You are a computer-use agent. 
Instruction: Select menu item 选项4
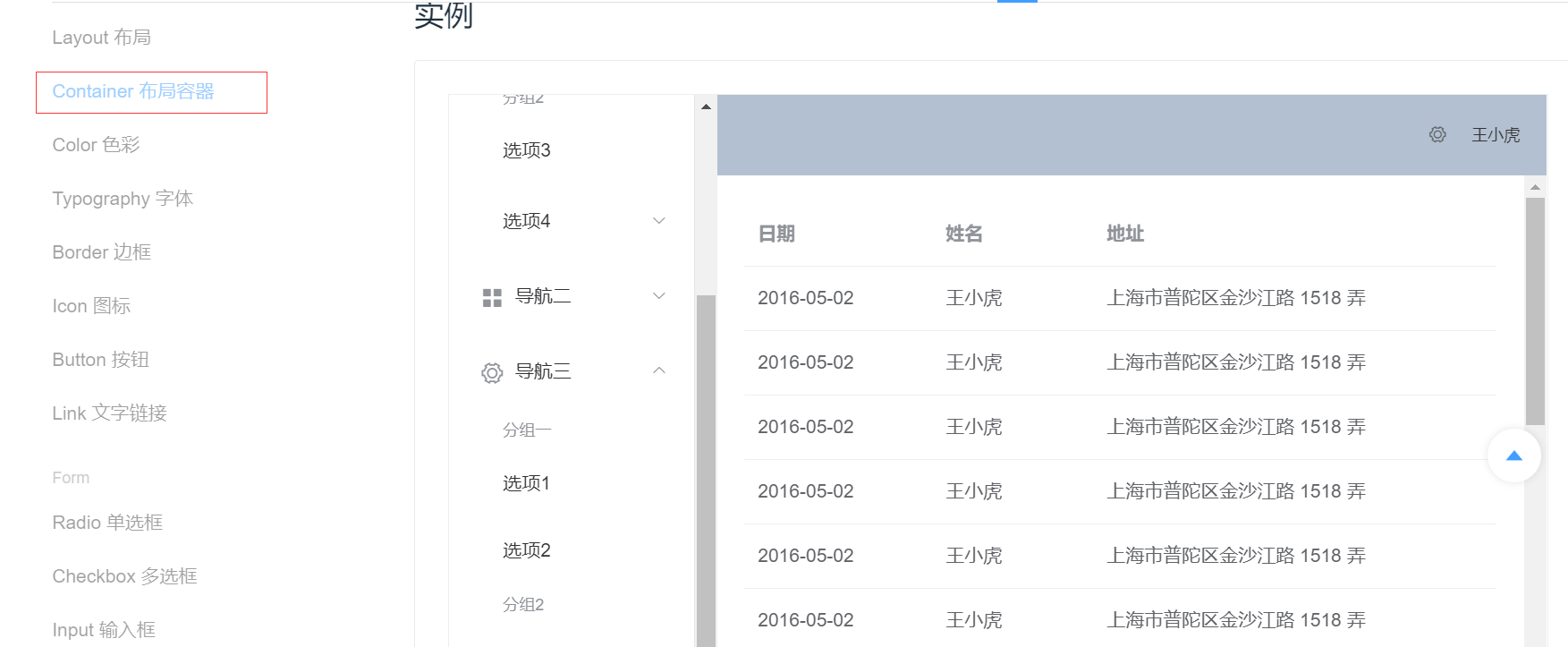527,221
